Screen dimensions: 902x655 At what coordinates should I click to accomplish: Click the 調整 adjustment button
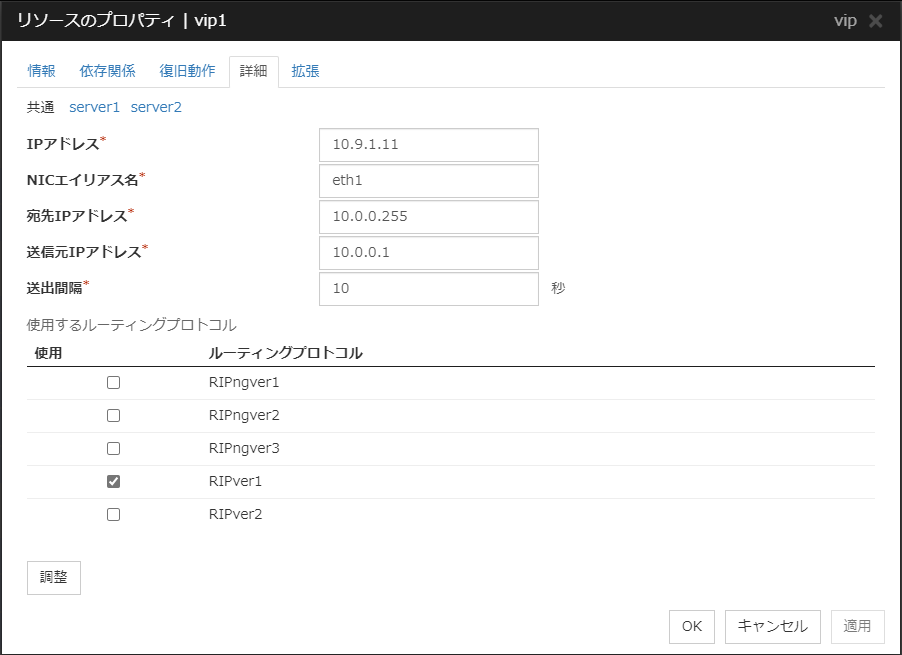[x=53, y=577]
